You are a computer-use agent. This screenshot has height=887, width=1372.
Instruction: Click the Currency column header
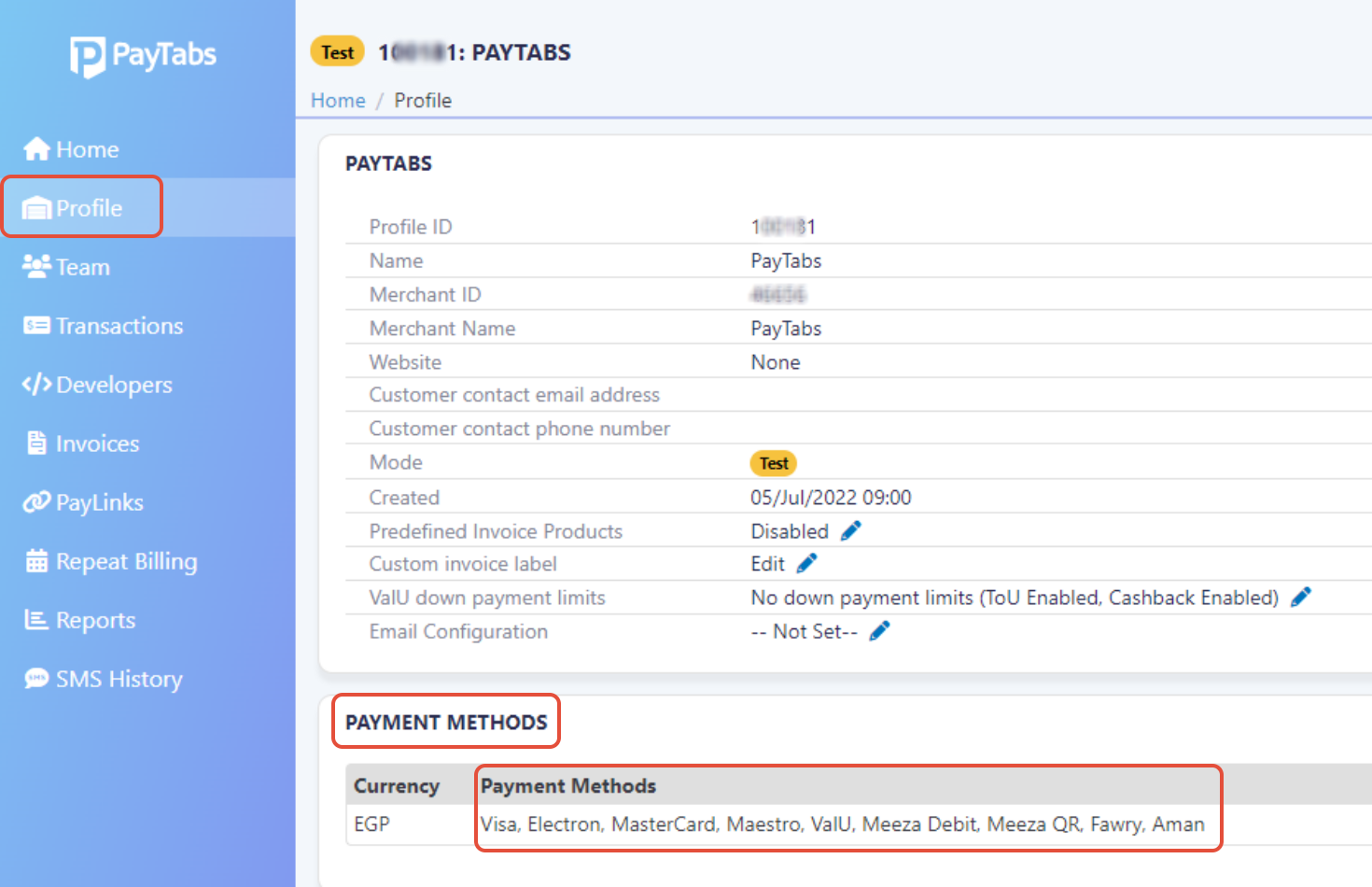point(397,786)
